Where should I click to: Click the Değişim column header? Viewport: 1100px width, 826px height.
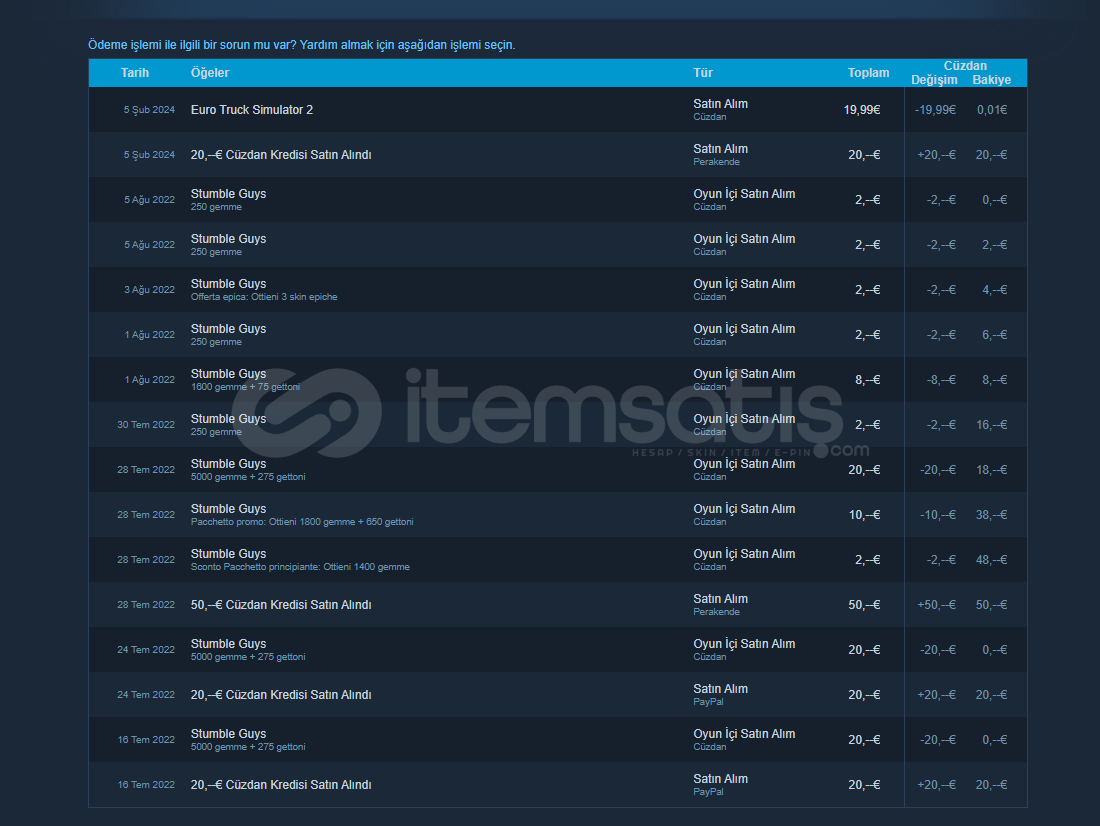(x=934, y=80)
